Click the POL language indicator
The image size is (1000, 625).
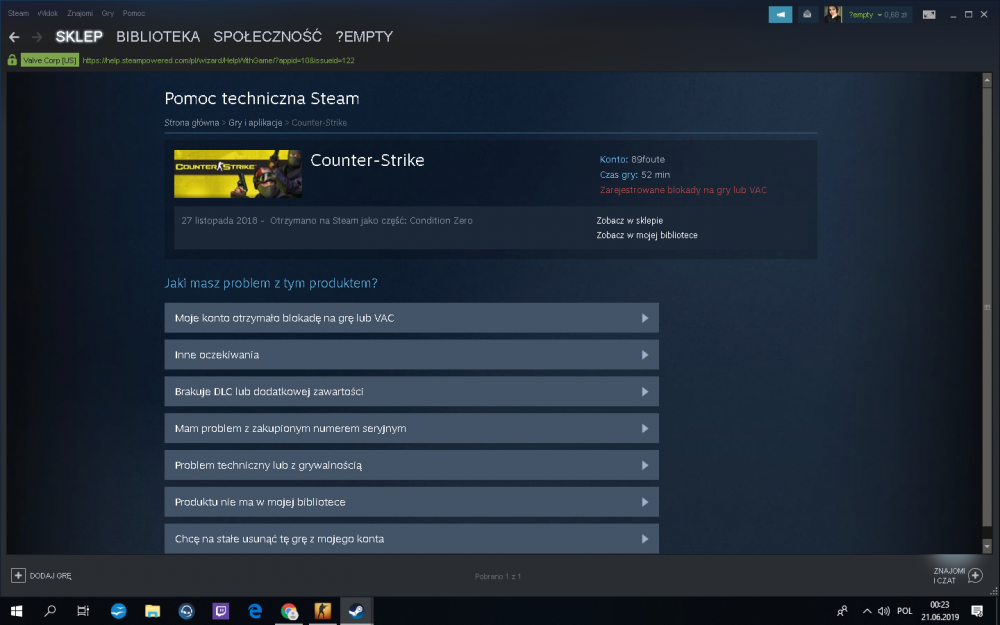pyautogui.click(x=904, y=611)
